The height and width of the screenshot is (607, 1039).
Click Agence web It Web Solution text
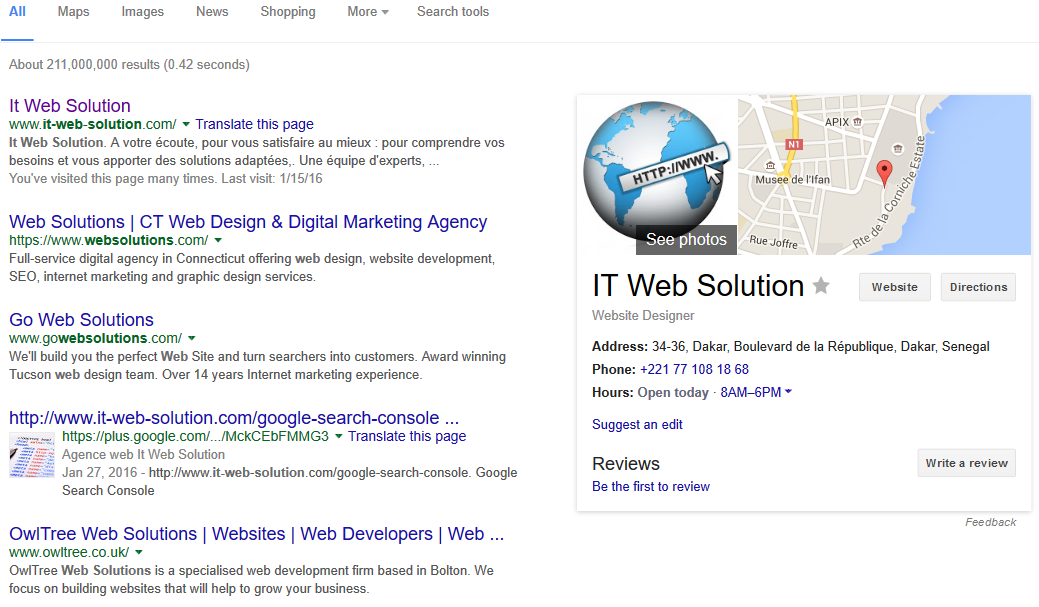tap(143, 455)
